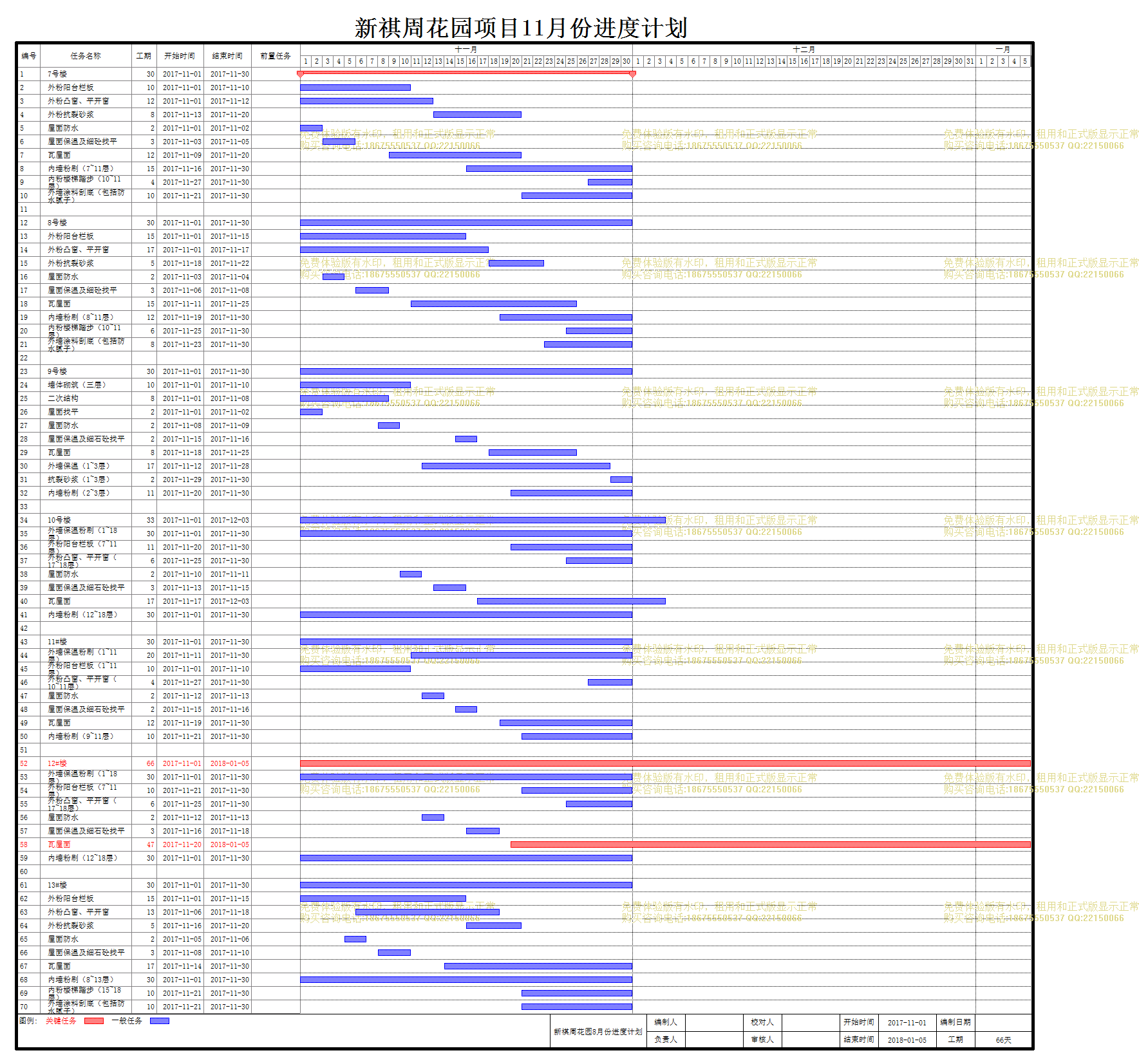The height and width of the screenshot is (1064, 1139).
Task: Click end date 2017-12-03 in row 34
Action: pos(230,520)
